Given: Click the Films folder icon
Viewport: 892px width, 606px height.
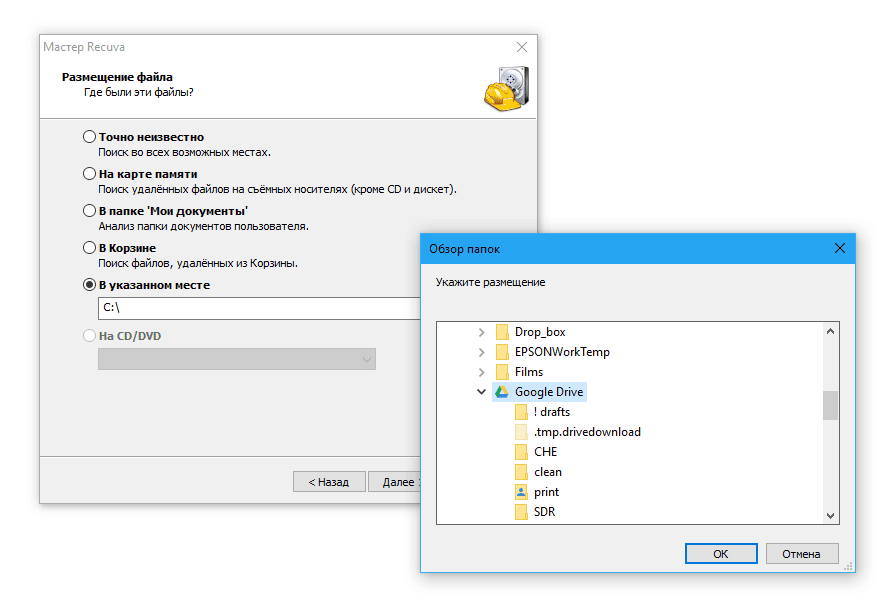Looking at the screenshot, I should tap(502, 372).
